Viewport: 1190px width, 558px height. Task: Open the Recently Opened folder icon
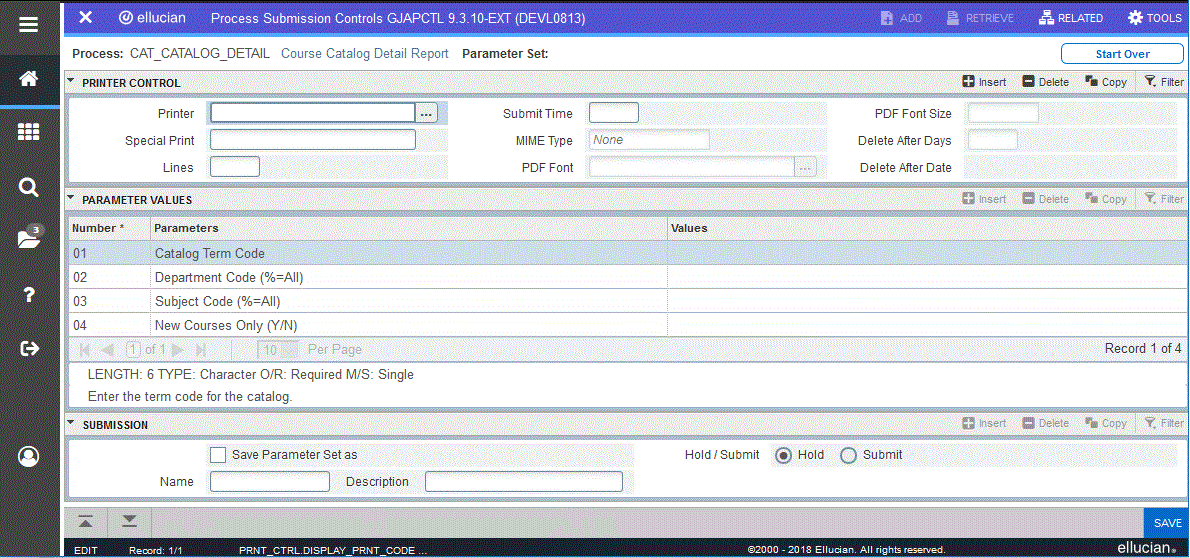click(29, 238)
